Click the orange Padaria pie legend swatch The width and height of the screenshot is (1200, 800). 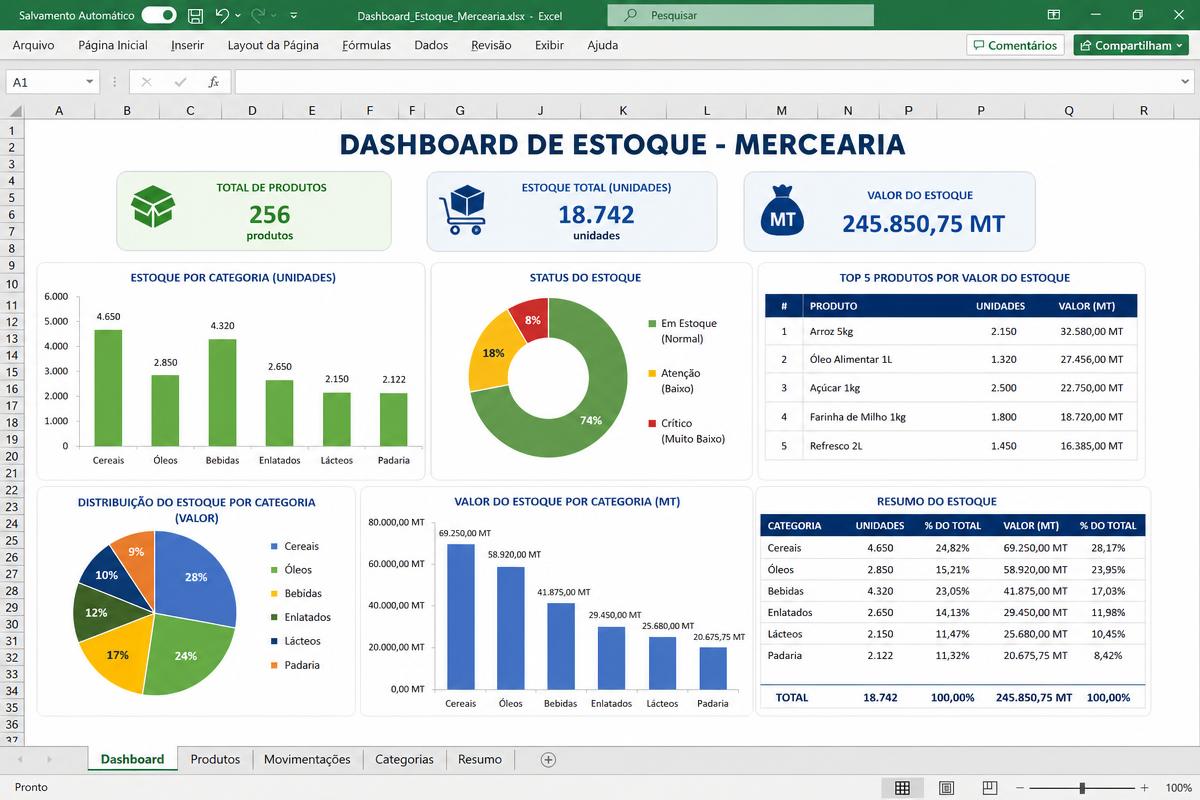(x=276, y=665)
